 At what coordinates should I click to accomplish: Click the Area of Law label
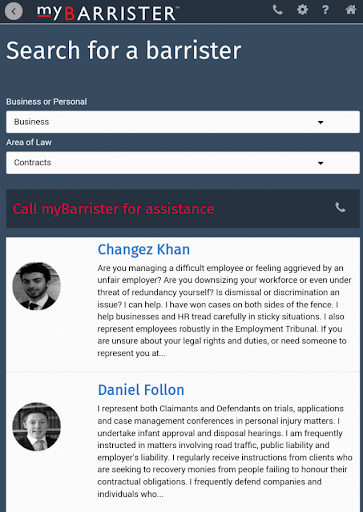[x=29, y=142]
